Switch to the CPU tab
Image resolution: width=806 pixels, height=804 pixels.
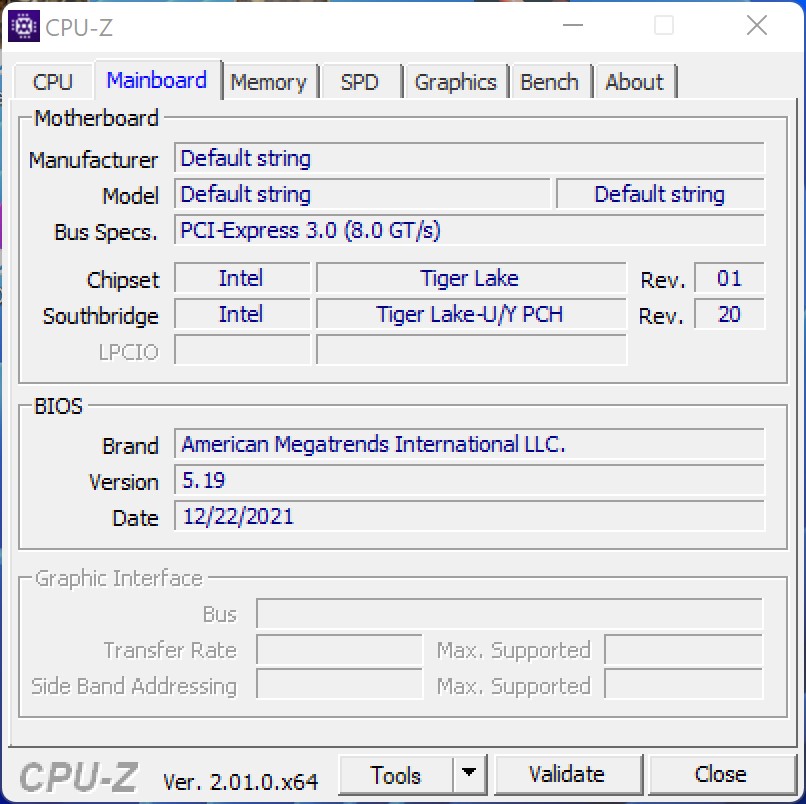(x=52, y=82)
